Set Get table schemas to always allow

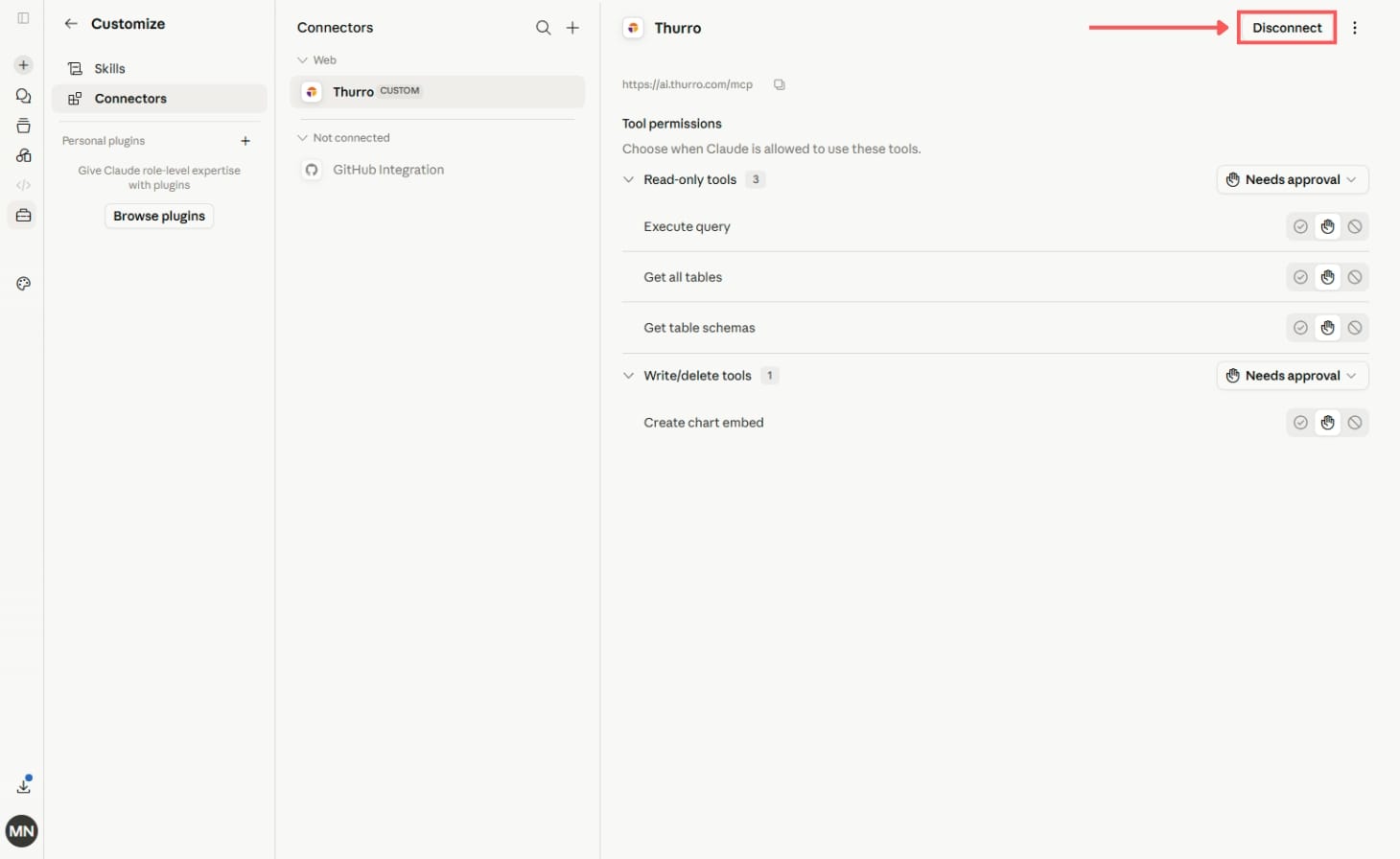tap(1300, 328)
